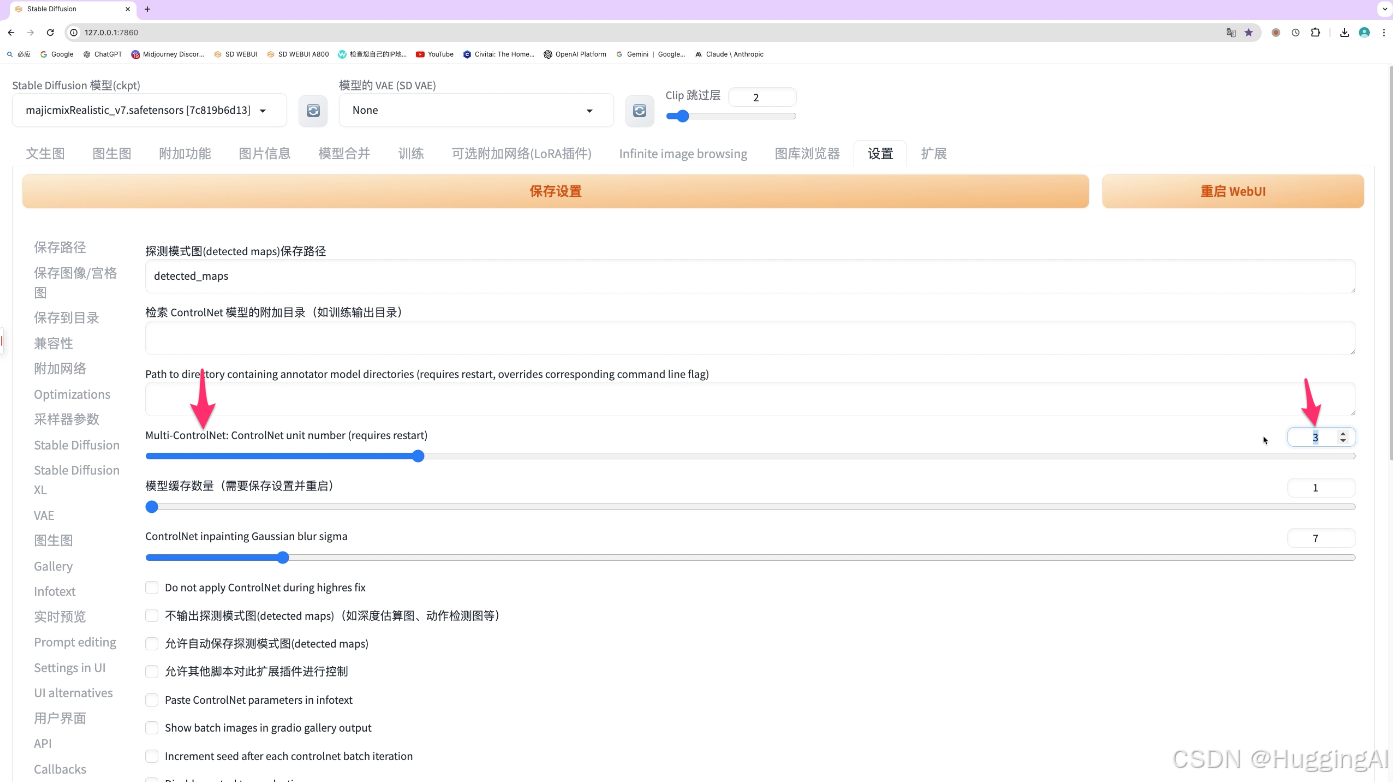Click the detected_maps path input field
This screenshot has width=1393, height=782.
click(x=750, y=276)
